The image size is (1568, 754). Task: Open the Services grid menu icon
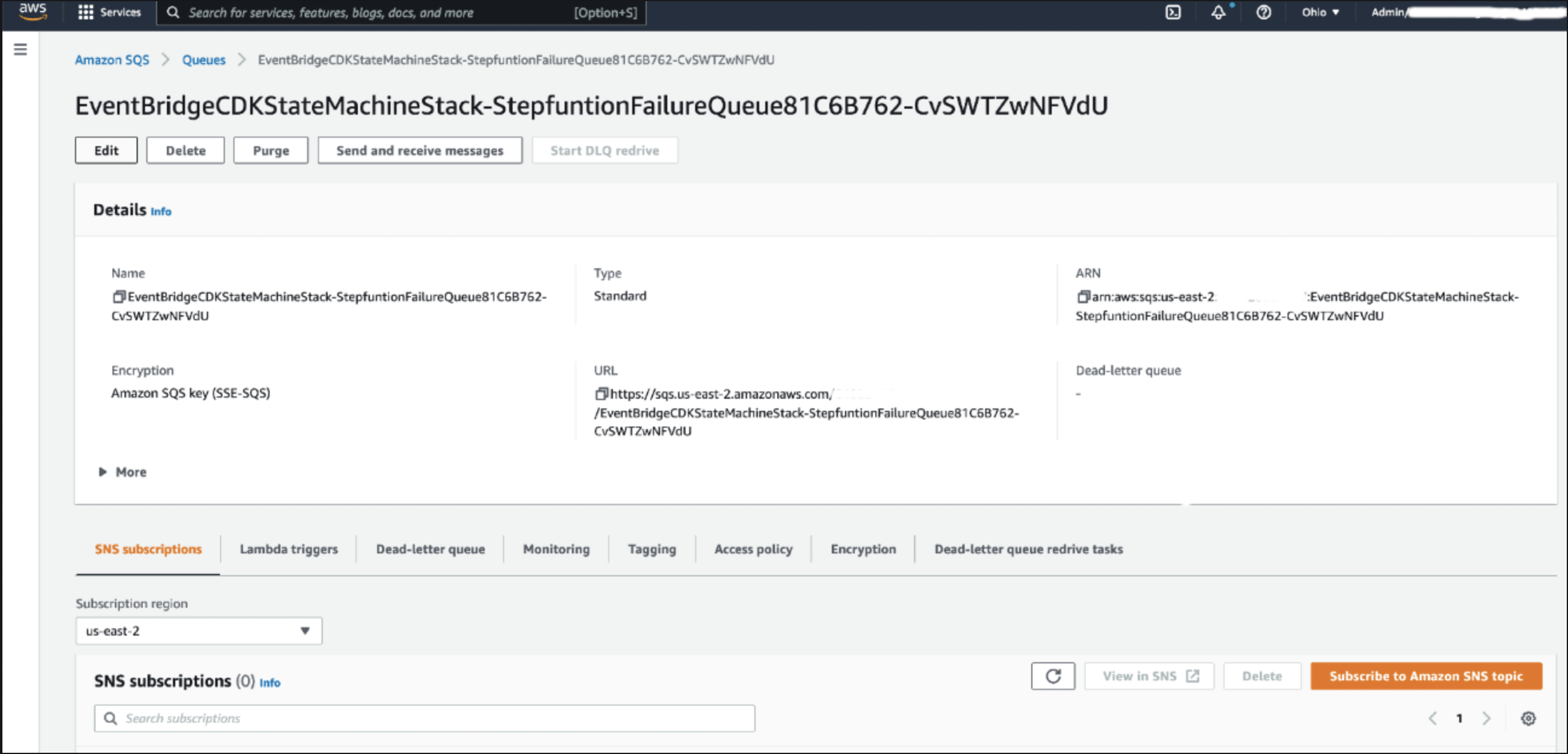tap(86, 12)
